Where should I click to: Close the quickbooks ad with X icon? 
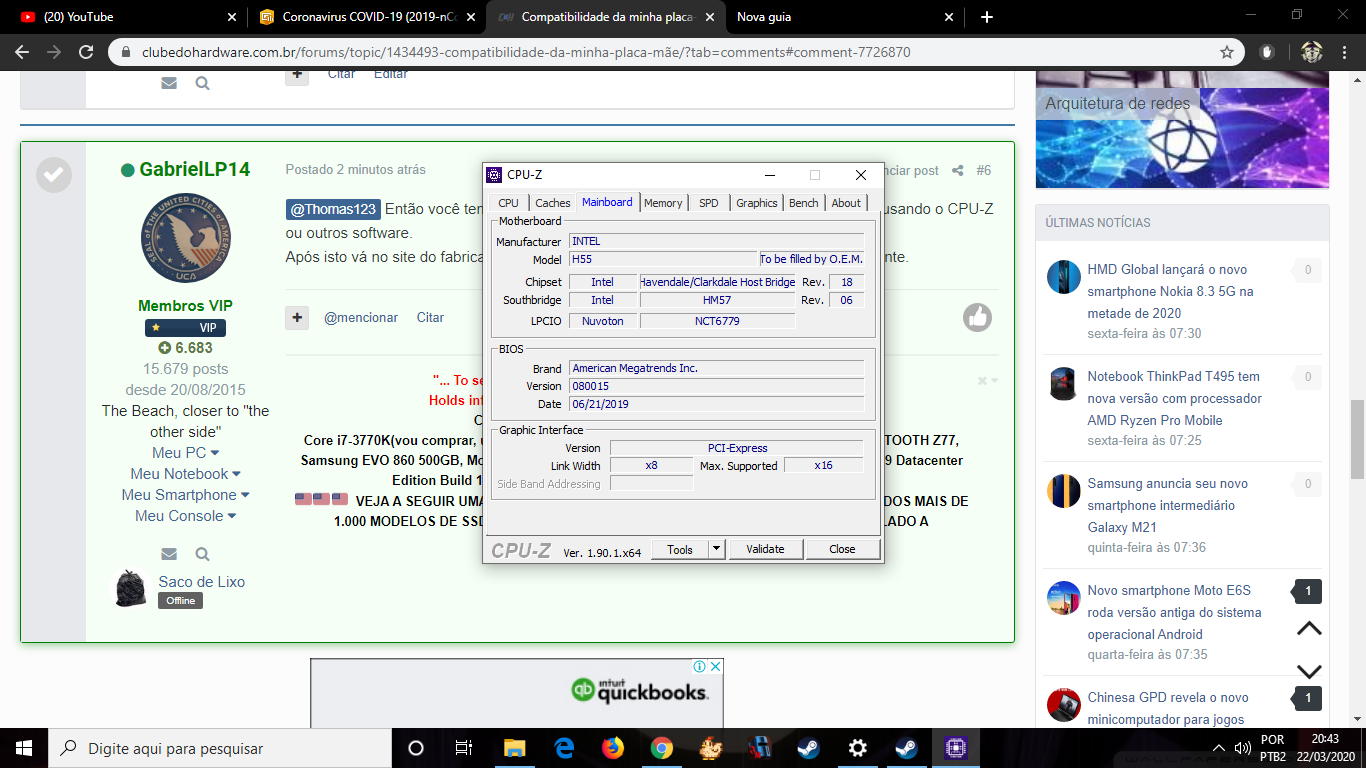pyautogui.click(x=716, y=666)
